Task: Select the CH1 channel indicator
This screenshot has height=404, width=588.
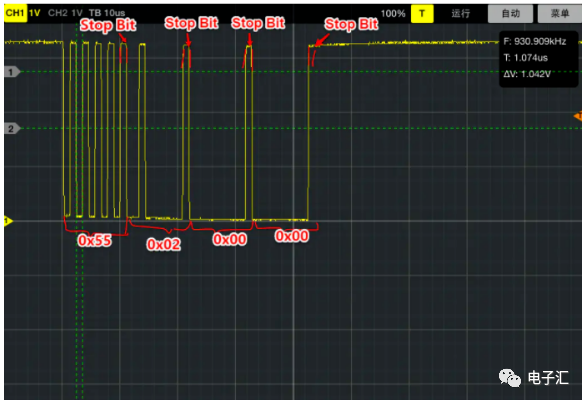Action: click(15, 13)
